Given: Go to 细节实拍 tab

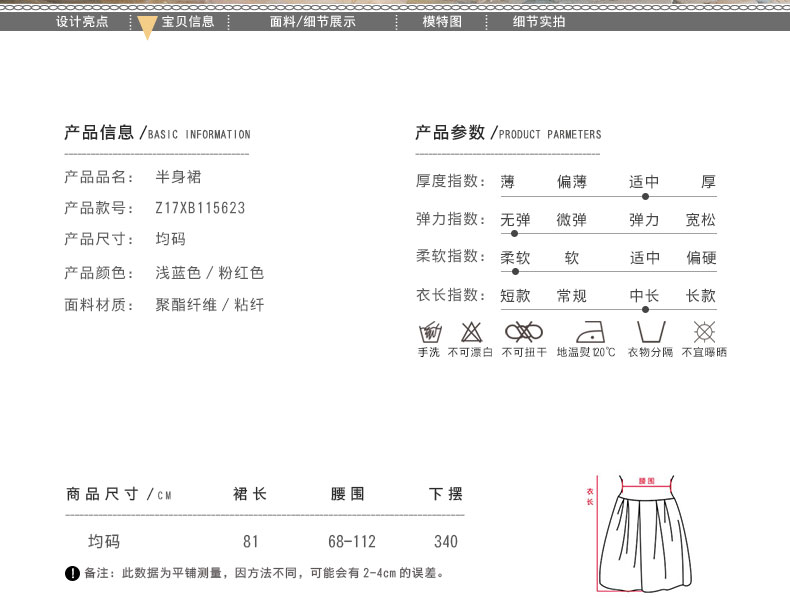Looking at the screenshot, I should (x=539, y=22).
